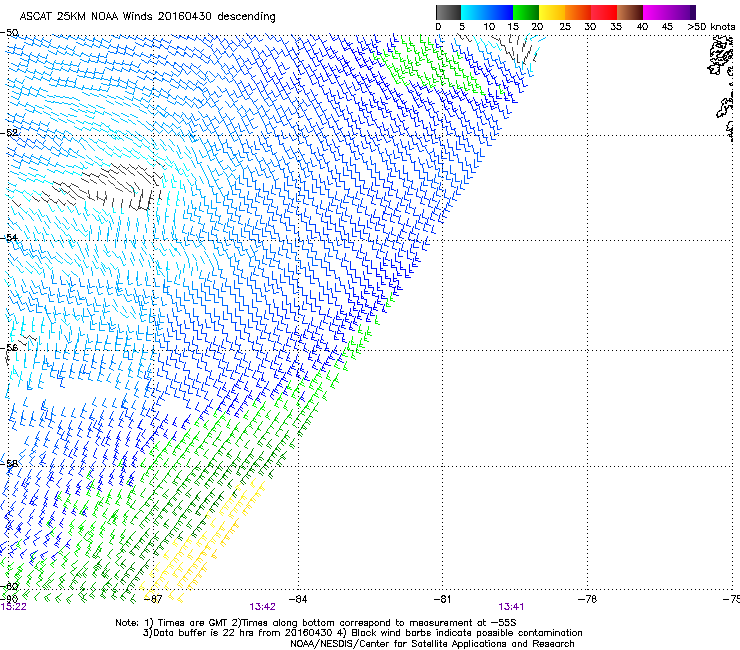Click the cyan-to-blue 5-15 knots color bar segment
740x650 pixels.
(487, 12)
